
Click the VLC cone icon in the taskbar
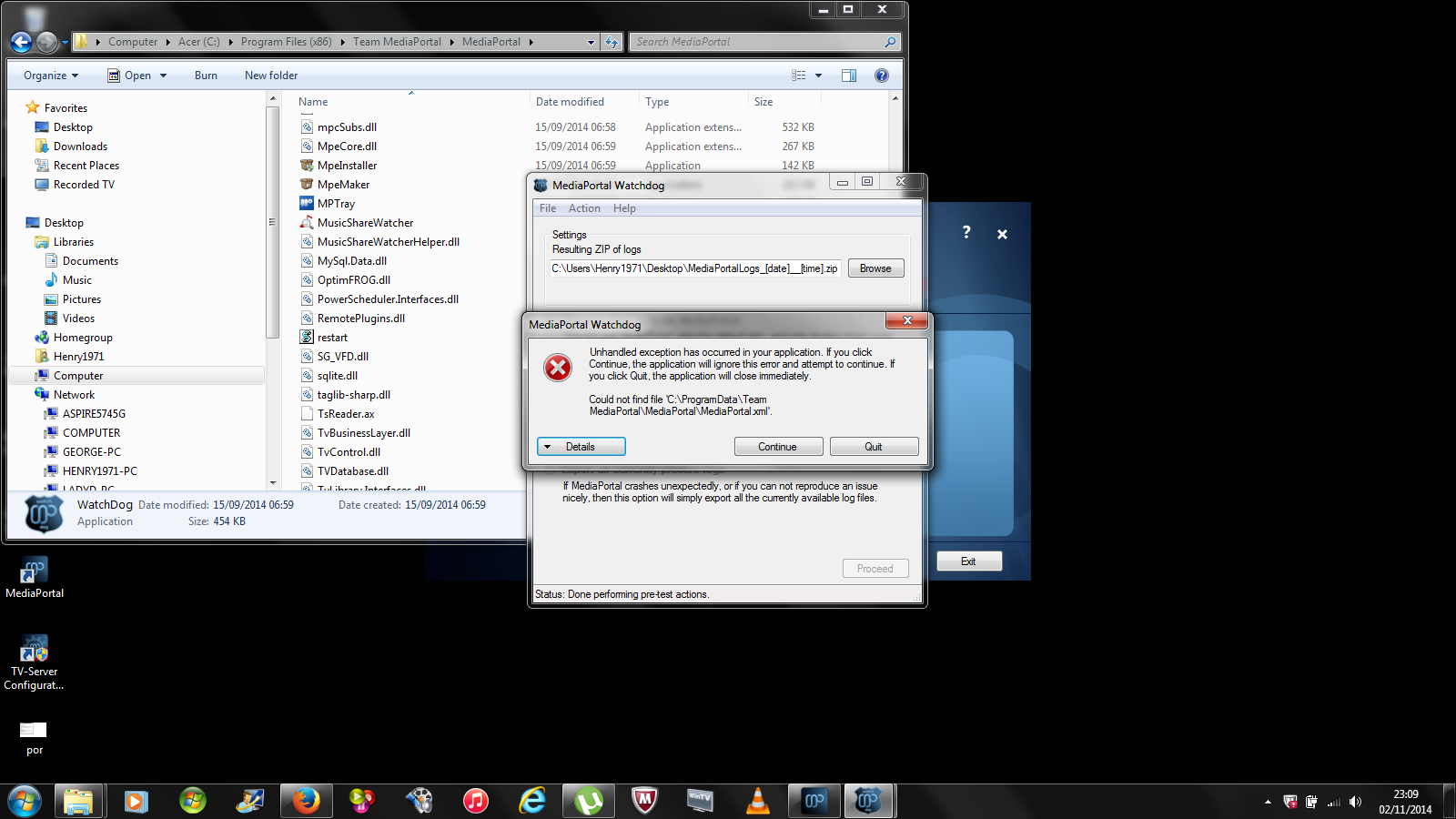pos(757,801)
